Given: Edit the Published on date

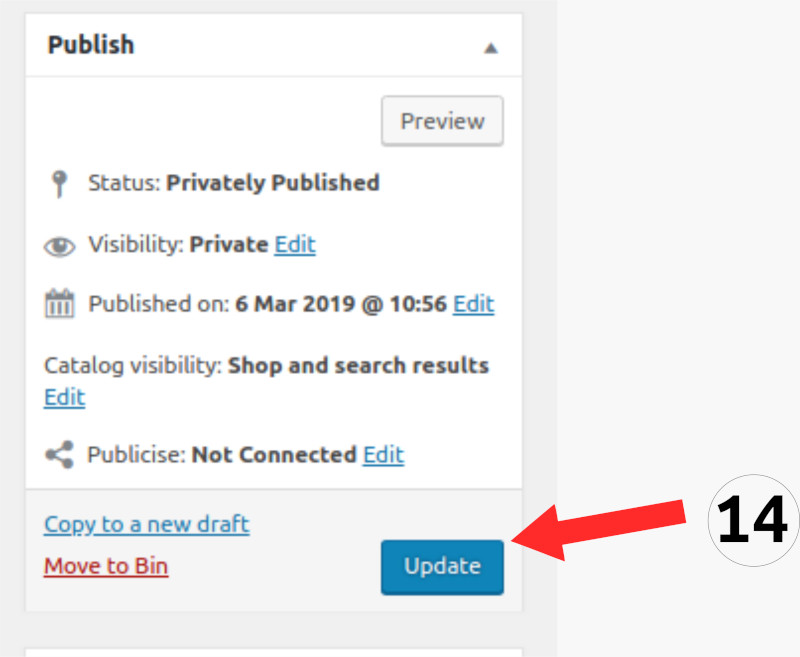Looking at the screenshot, I should pos(473,304).
